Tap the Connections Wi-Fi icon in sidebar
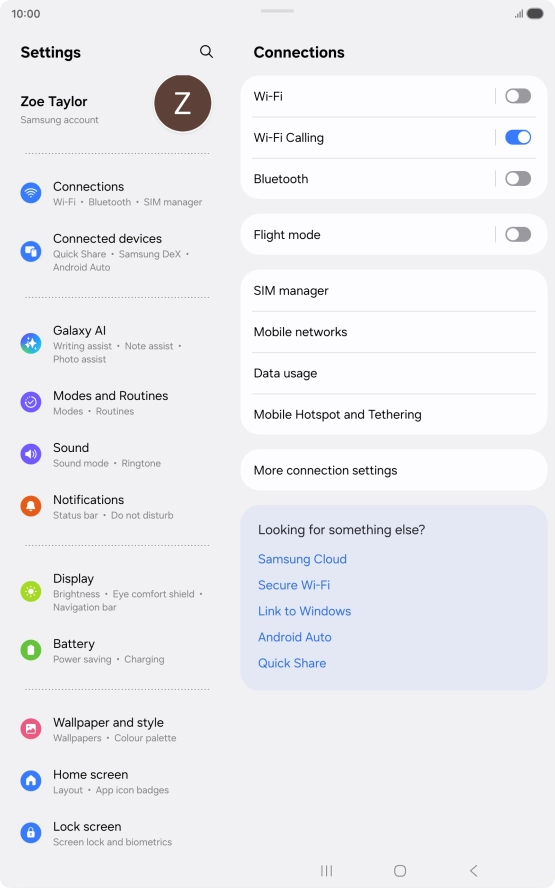This screenshot has width=555, height=888. point(31,193)
